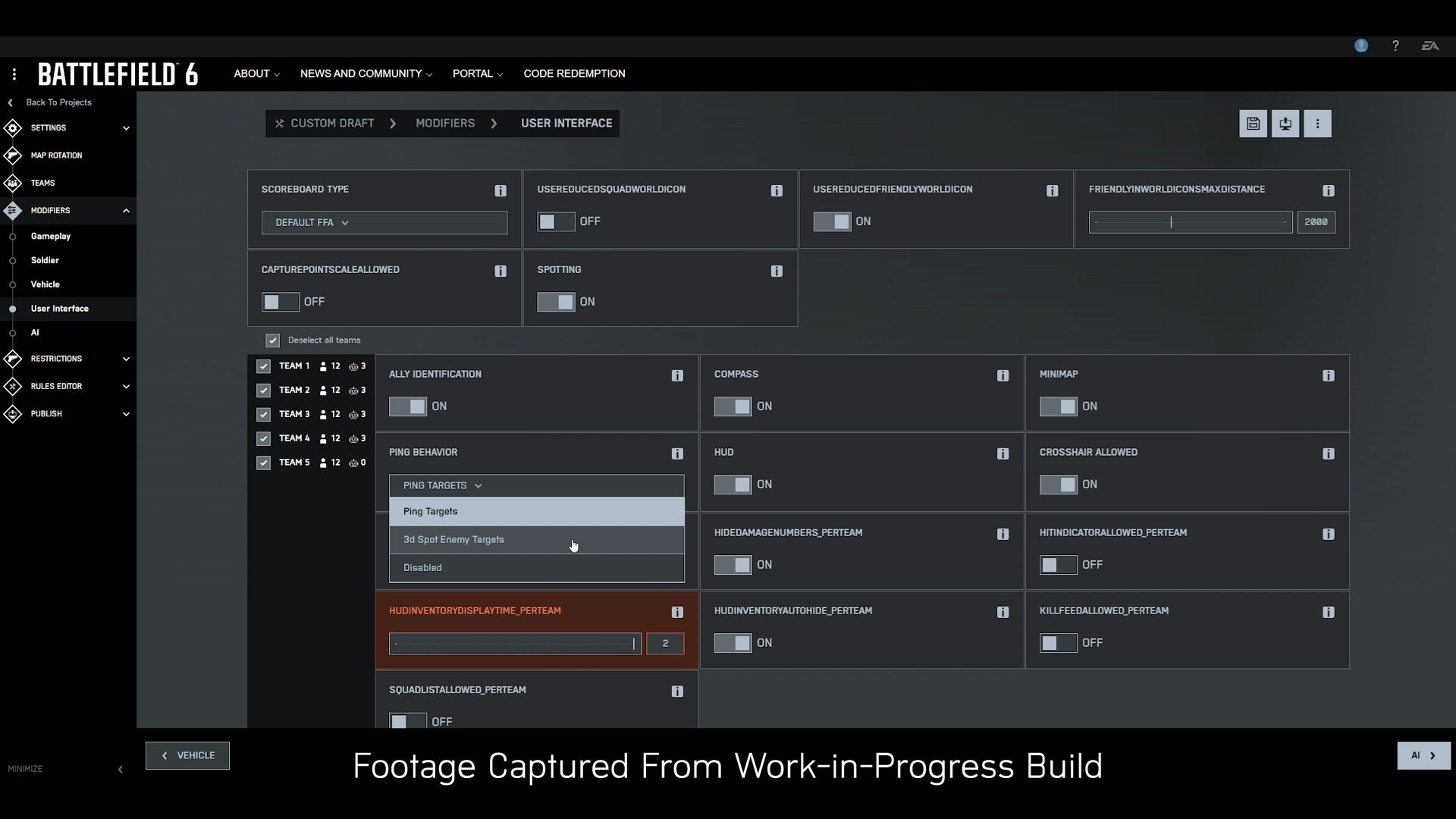The image size is (1456, 819).
Task: Enable the KillFeedAllowed_PerTeam toggle
Action: [x=1058, y=643]
